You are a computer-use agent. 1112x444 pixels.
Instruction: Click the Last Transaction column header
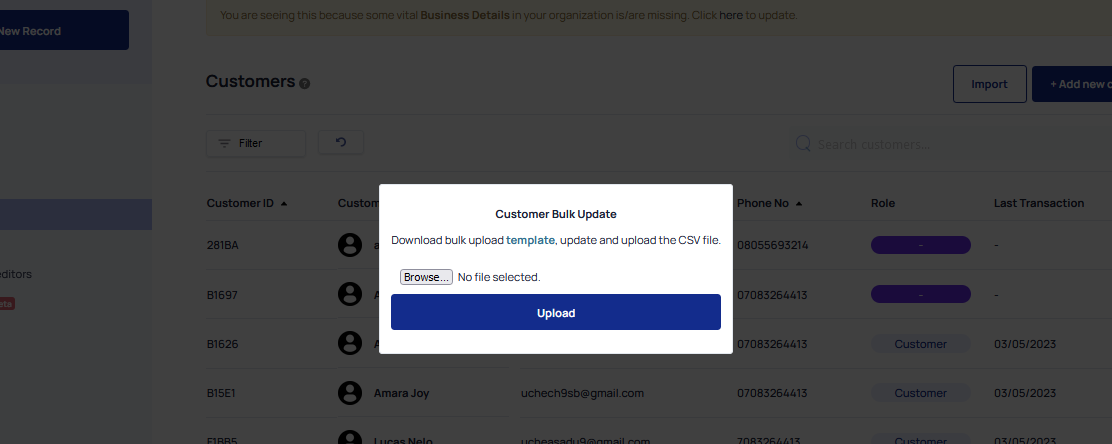coord(1038,203)
